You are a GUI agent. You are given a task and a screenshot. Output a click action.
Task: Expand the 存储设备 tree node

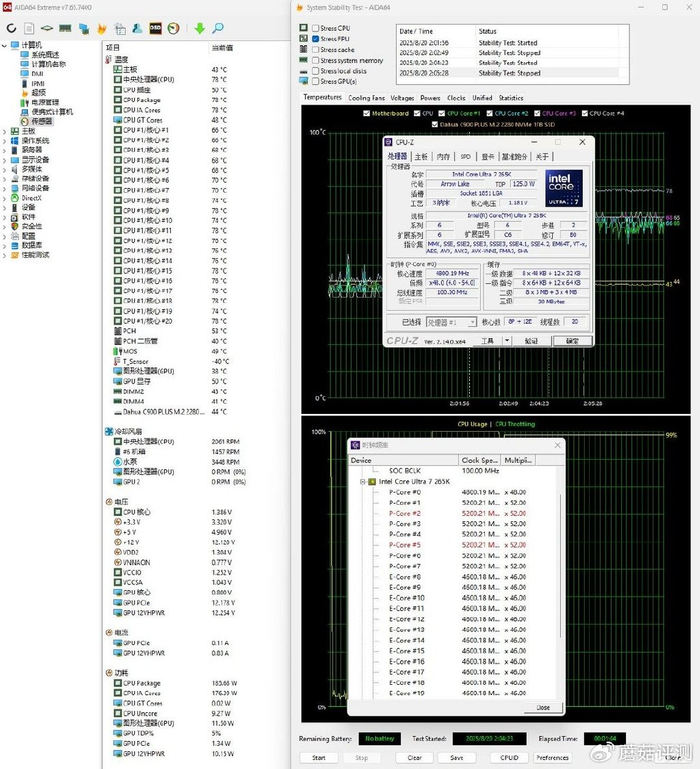pyautogui.click(x=4, y=179)
